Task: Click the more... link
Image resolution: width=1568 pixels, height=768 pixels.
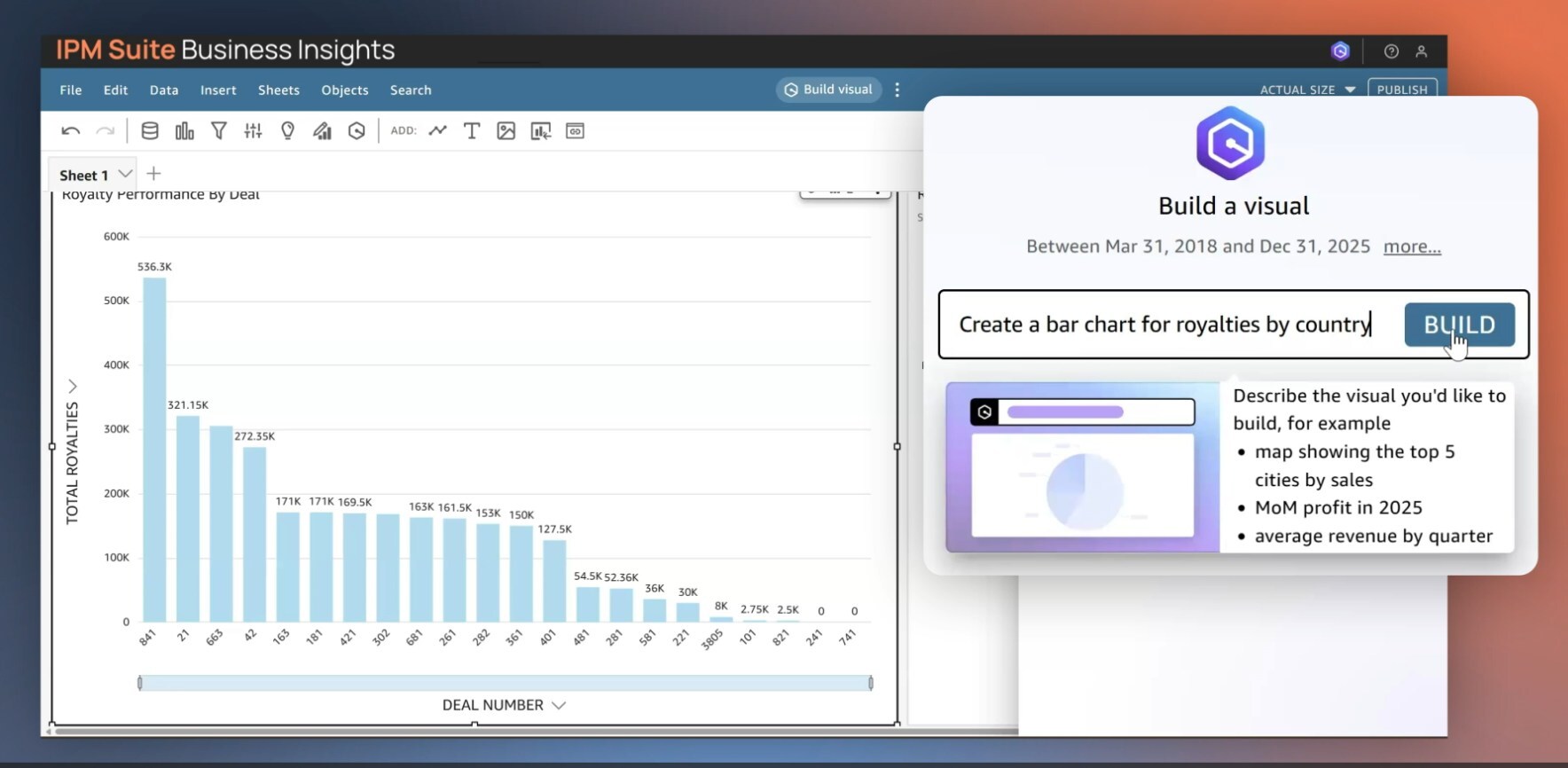Action: (x=1412, y=247)
